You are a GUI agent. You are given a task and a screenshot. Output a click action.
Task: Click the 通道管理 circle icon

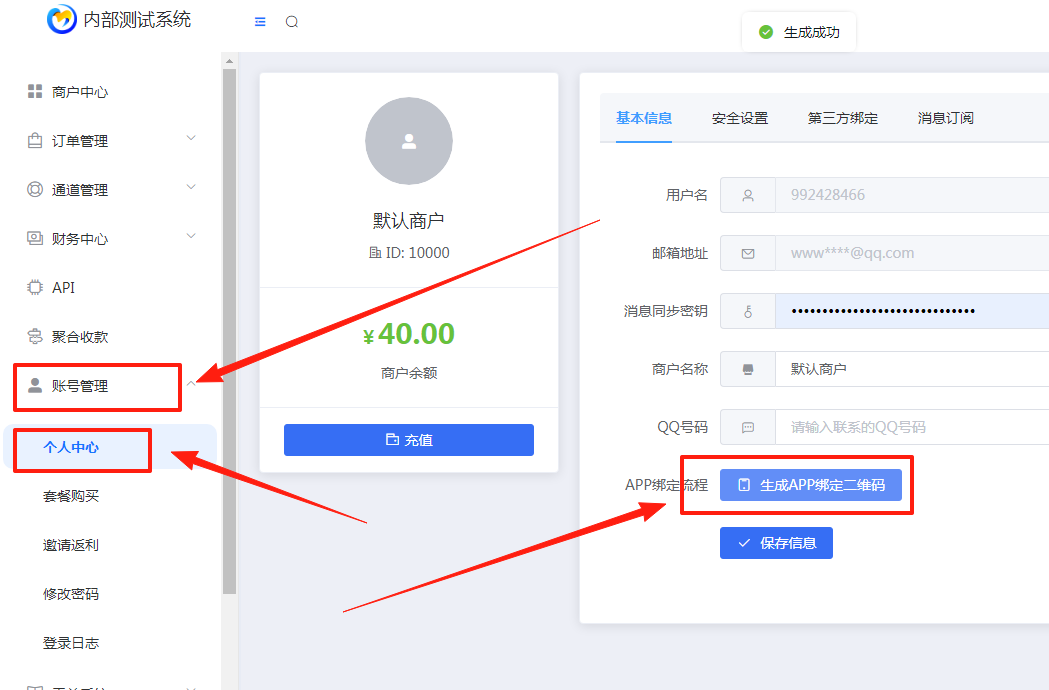[35, 189]
